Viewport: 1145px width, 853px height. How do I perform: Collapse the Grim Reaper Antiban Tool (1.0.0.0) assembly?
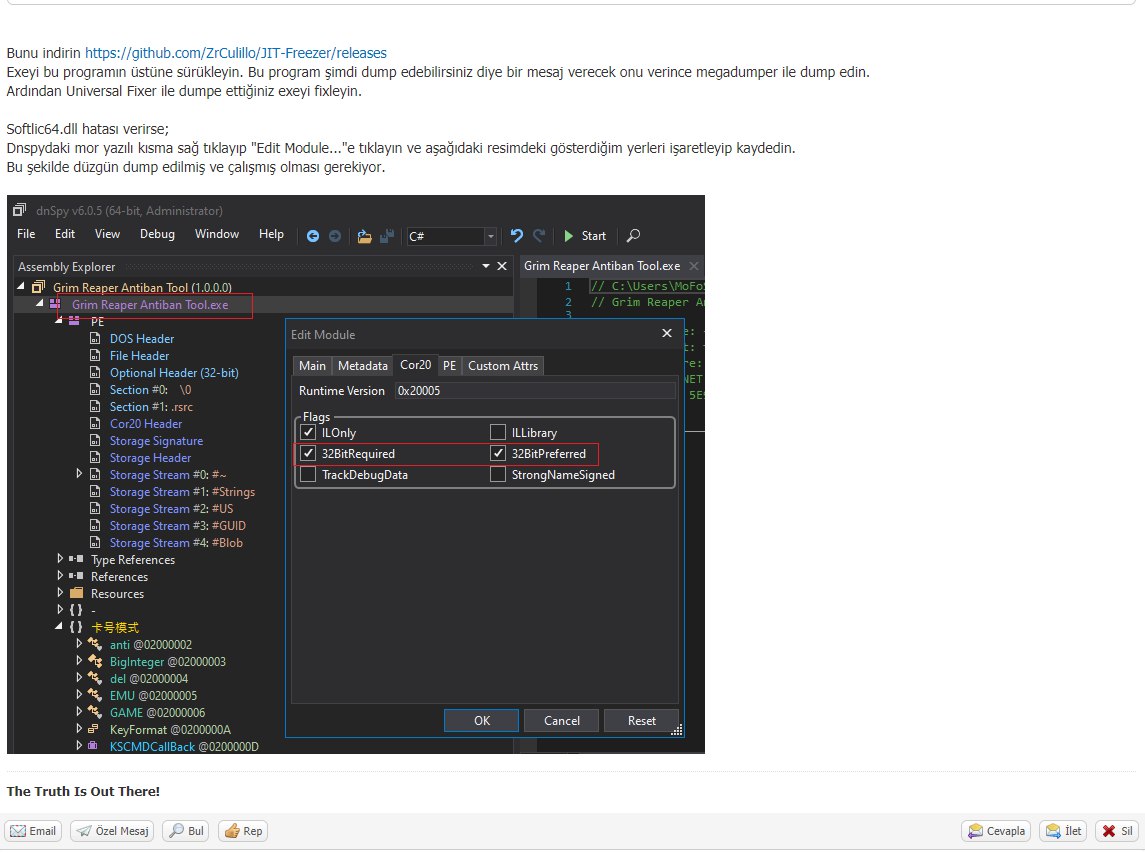(x=21, y=286)
